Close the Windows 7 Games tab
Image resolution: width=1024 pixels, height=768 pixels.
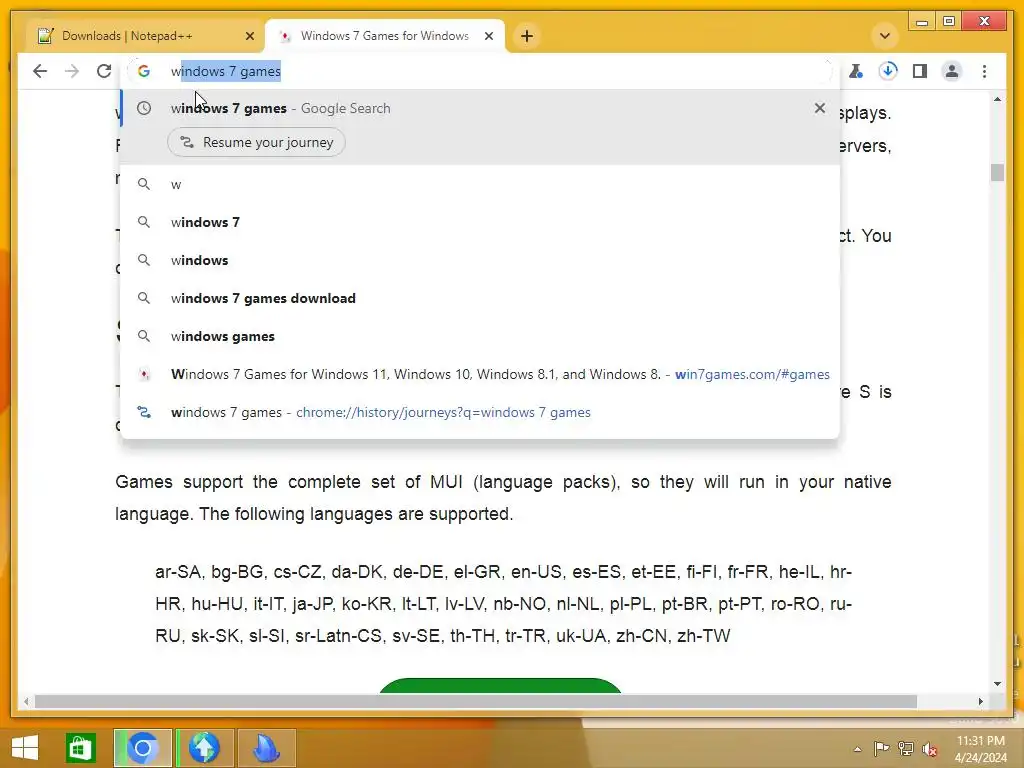coord(488,36)
